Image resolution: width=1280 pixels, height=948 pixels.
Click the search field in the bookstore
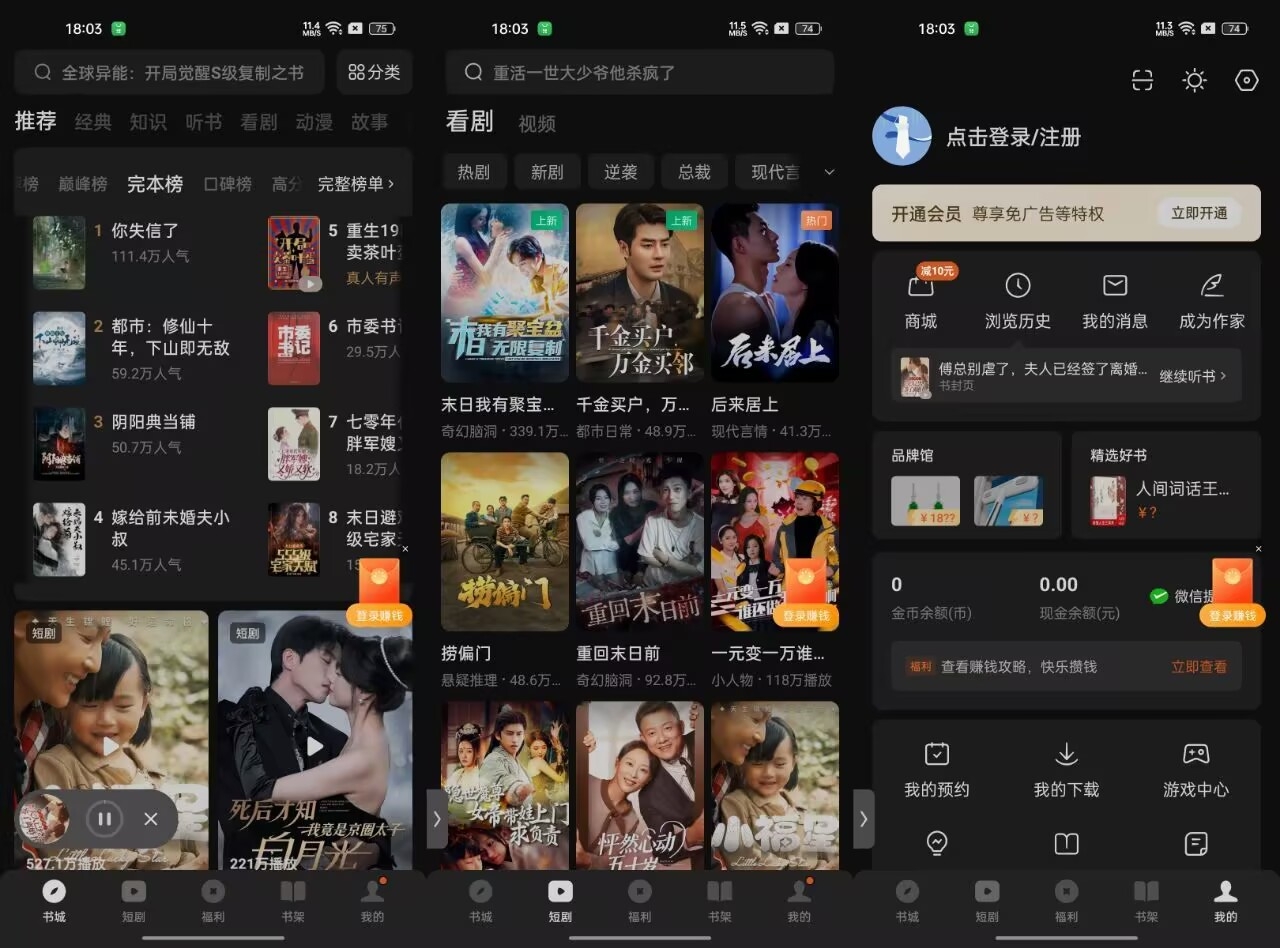click(170, 73)
